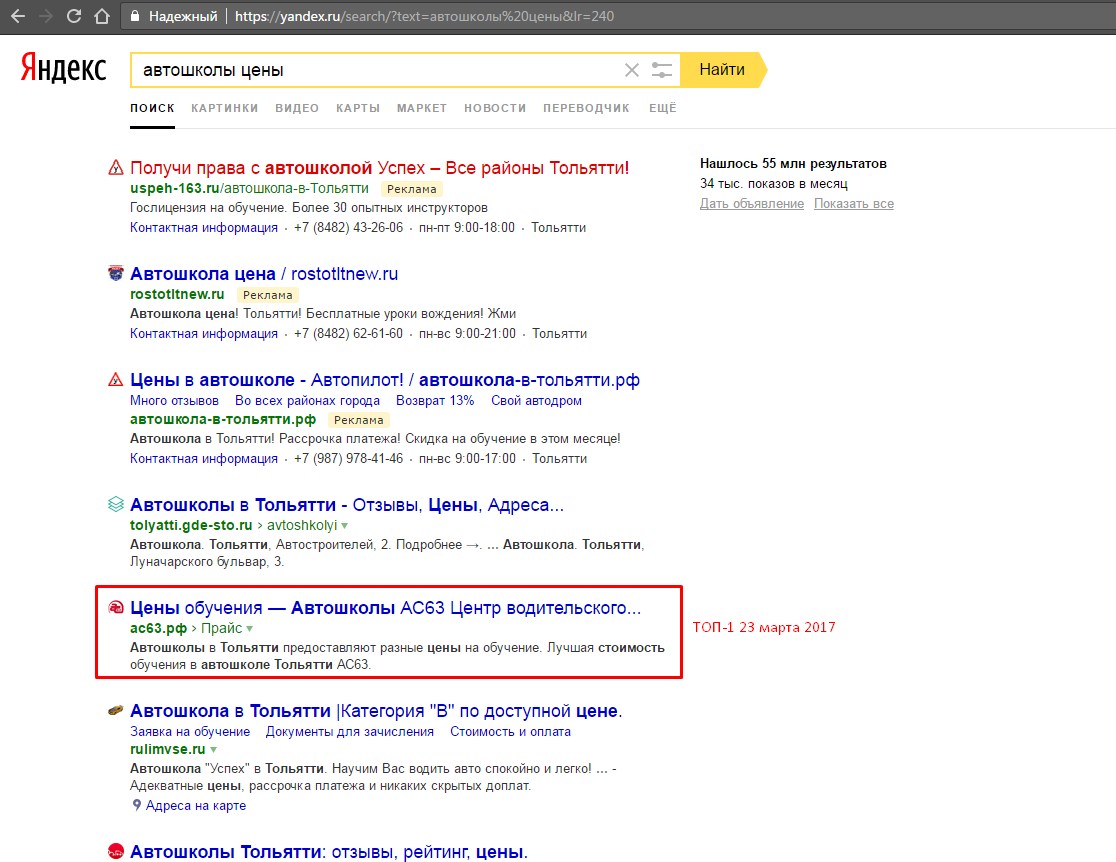Open the Заявка на обучение sitelink
The image size is (1116, 862).
(190, 732)
